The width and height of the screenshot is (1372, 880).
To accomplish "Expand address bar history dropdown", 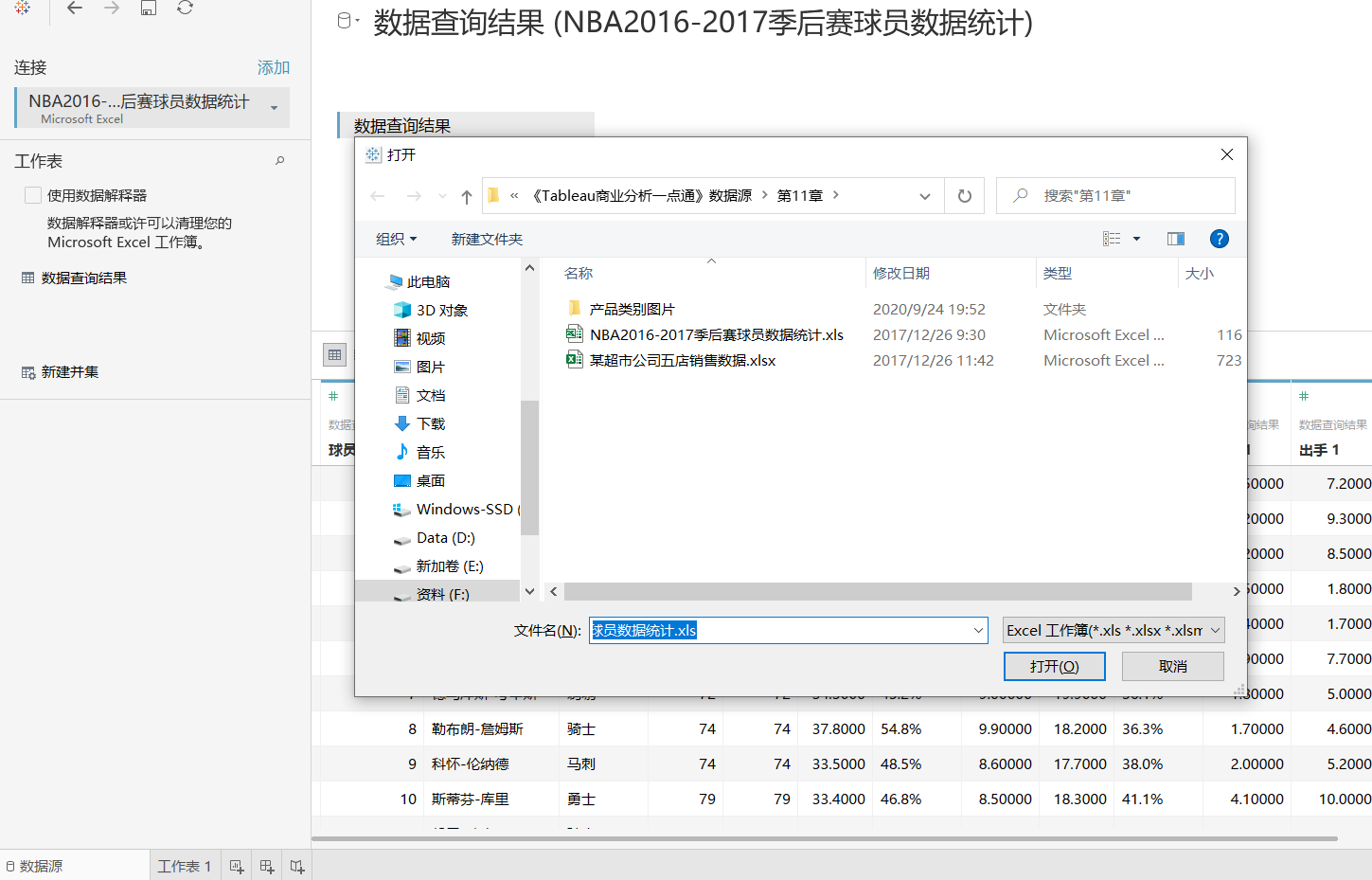I will [x=925, y=196].
